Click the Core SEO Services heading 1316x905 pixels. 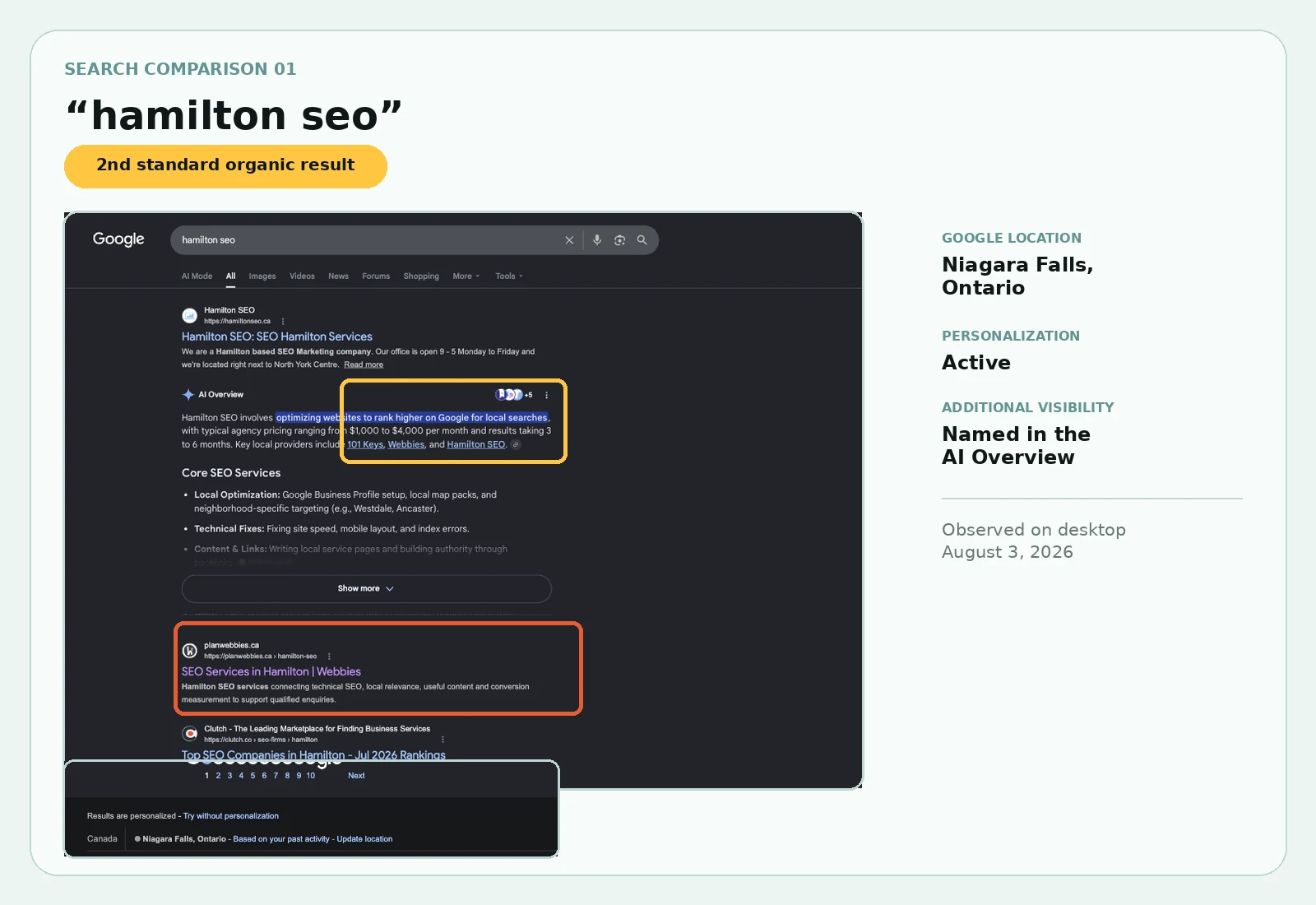pyautogui.click(x=231, y=473)
